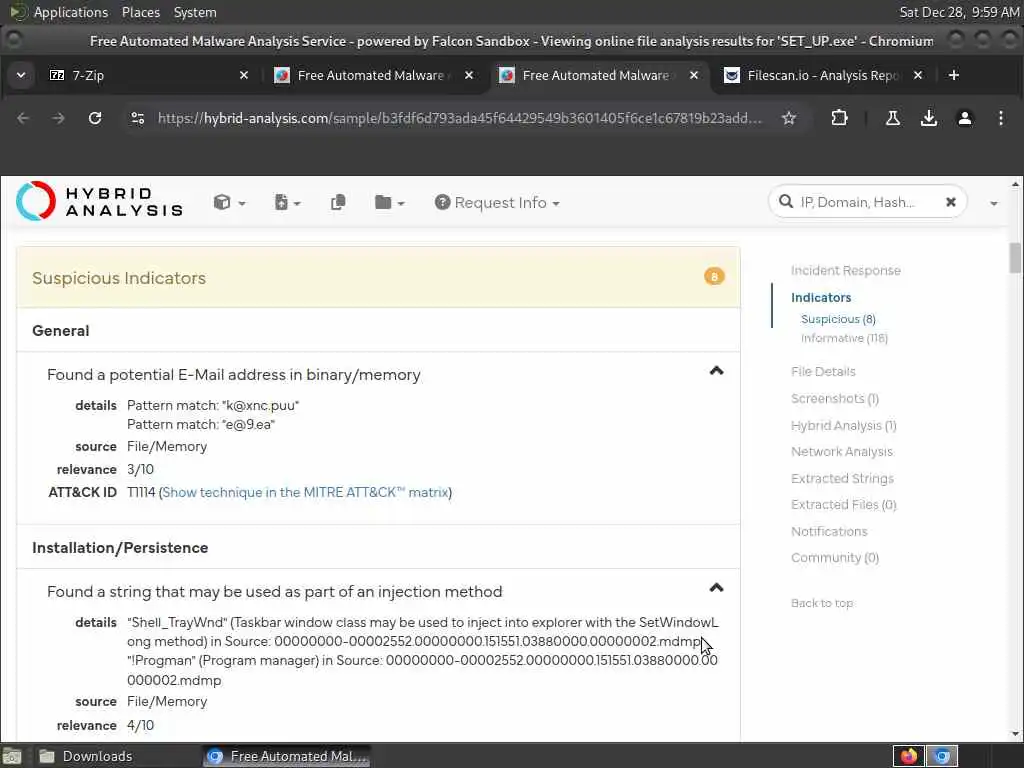
Task: Click the Pattern match "k@xnc.puu" text
Action: pos(213,406)
